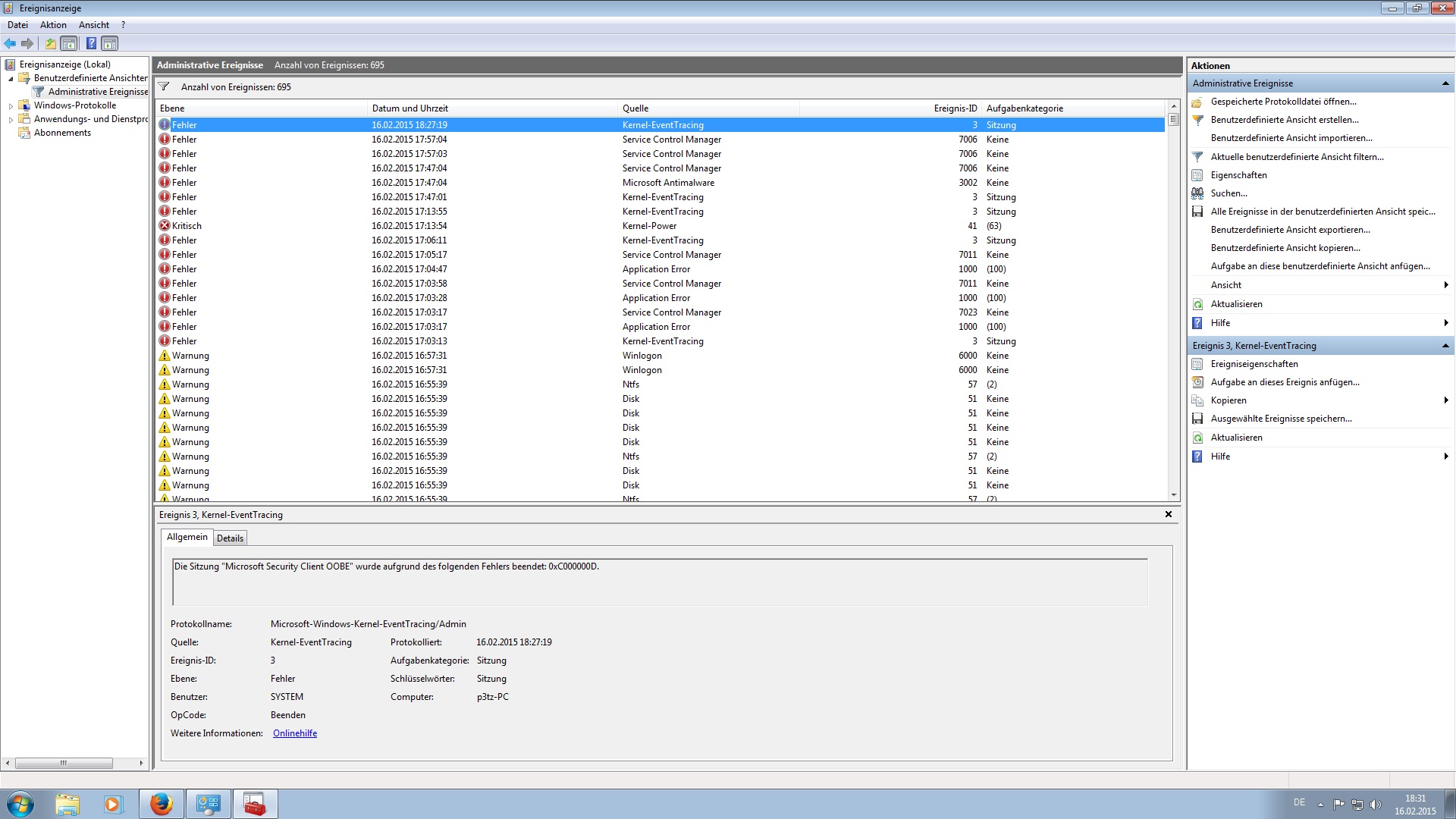Viewport: 1456px width, 819px height.
Task: Collapse the Administrative Ereignisse actions section
Action: 1445,83
